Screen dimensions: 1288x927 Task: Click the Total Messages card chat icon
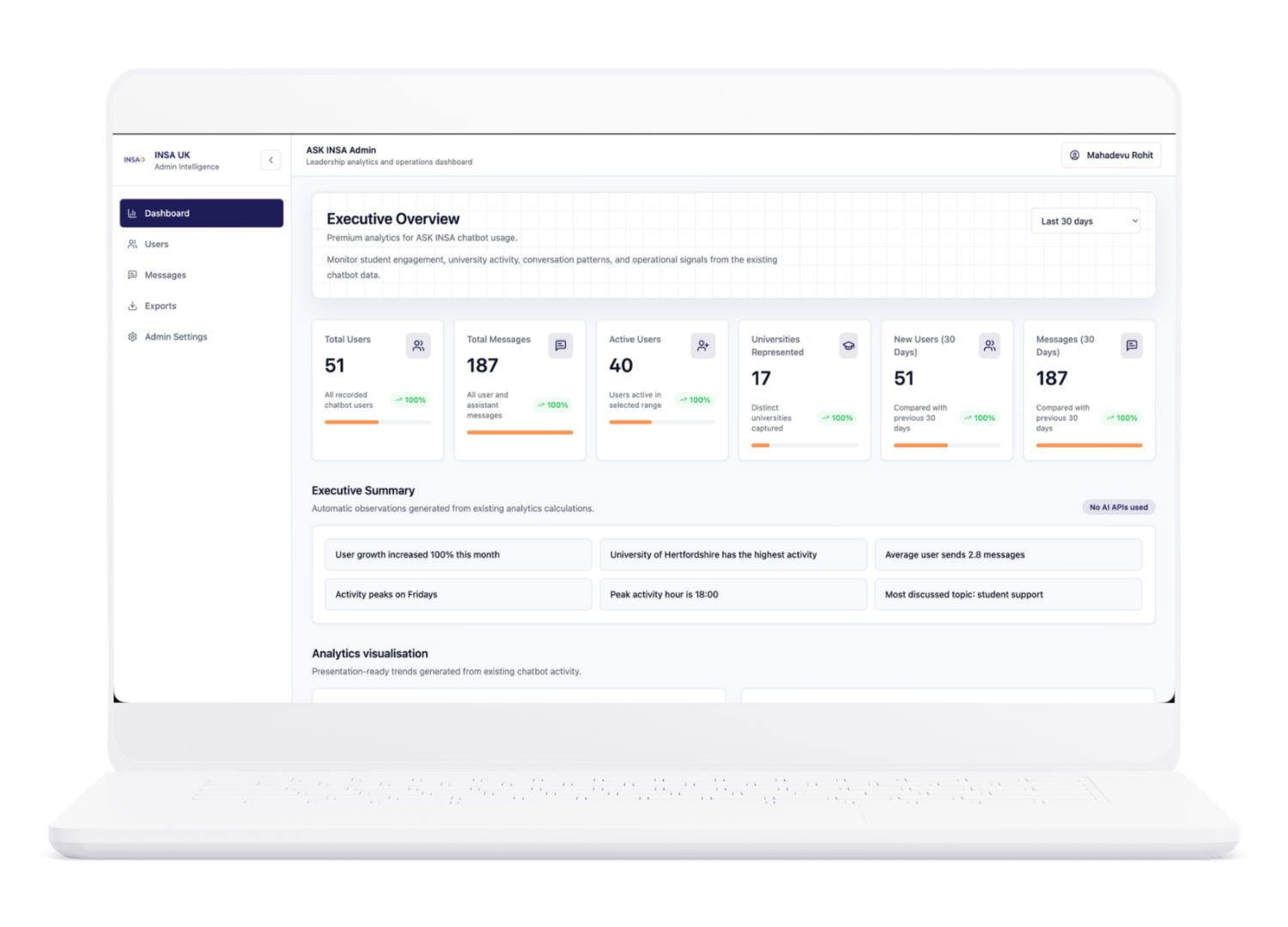[x=561, y=345]
